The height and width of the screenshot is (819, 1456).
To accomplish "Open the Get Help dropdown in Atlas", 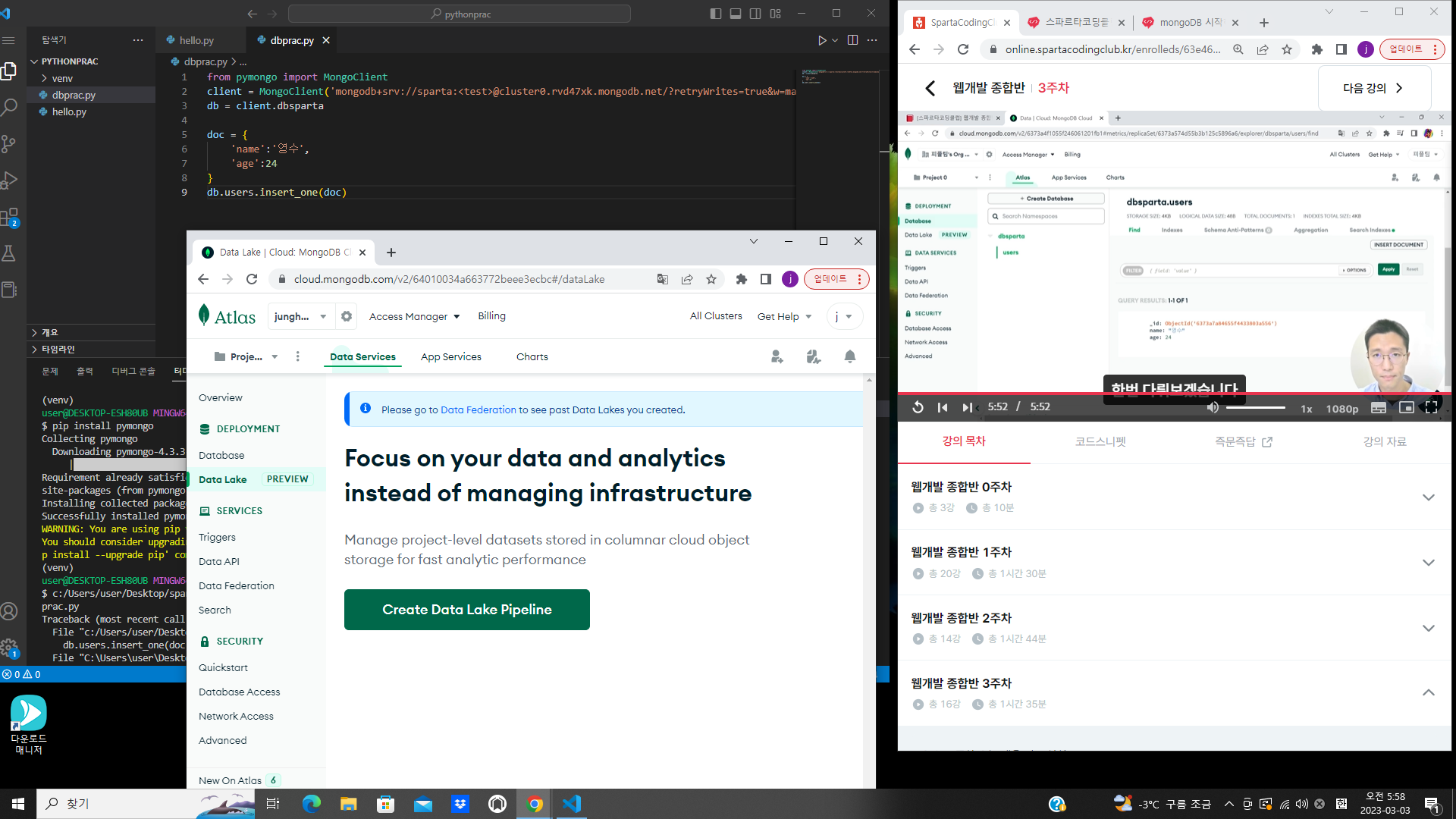I will (x=784, y=316).
